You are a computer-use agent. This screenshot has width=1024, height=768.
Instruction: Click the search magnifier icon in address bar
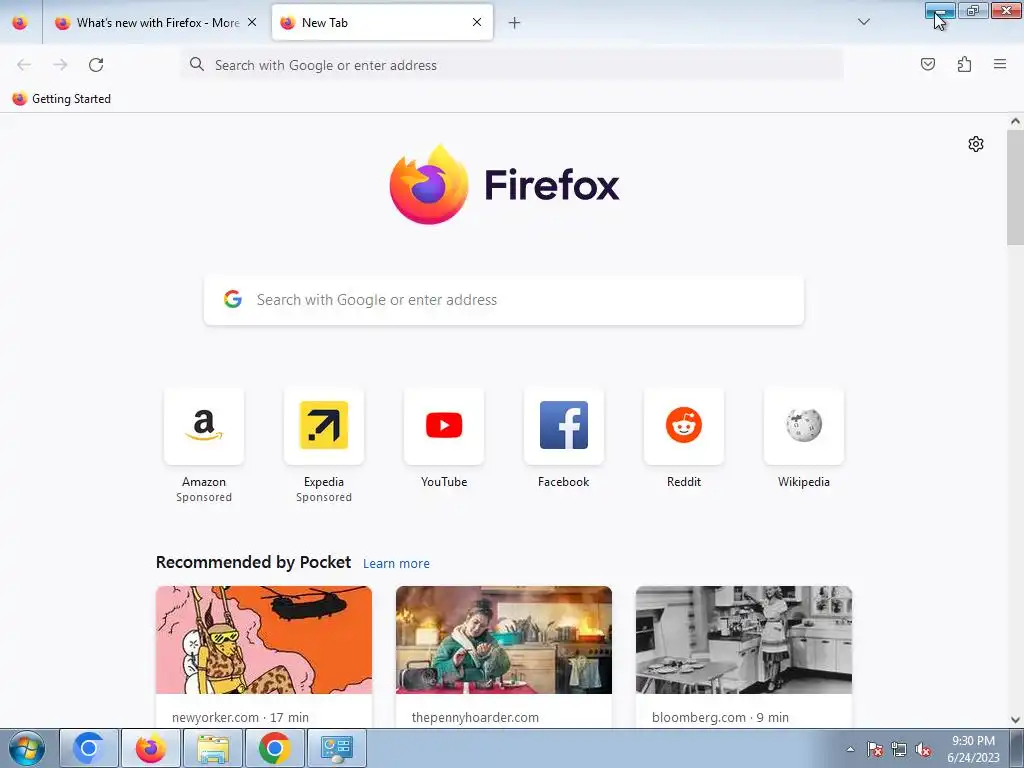click(x=197, y=64)
